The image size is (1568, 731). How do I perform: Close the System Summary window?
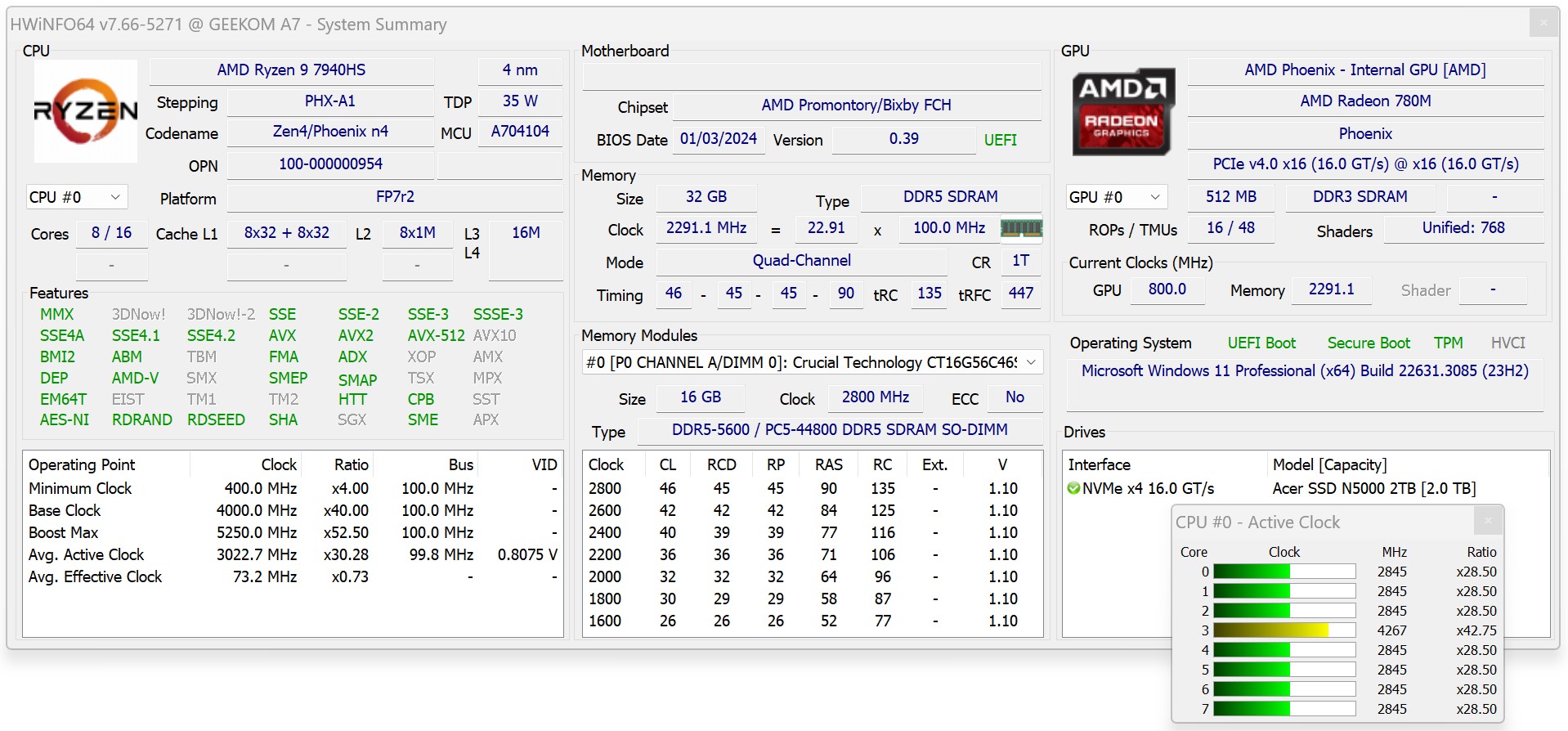pos(1543,23)
